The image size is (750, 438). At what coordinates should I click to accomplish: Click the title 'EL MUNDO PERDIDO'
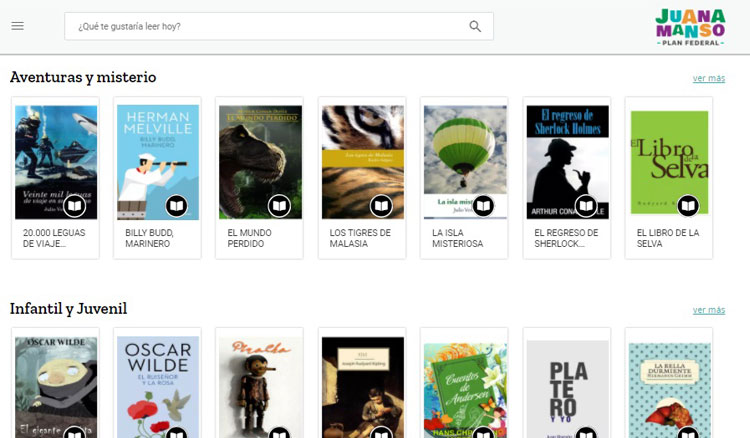coord(249,238)
